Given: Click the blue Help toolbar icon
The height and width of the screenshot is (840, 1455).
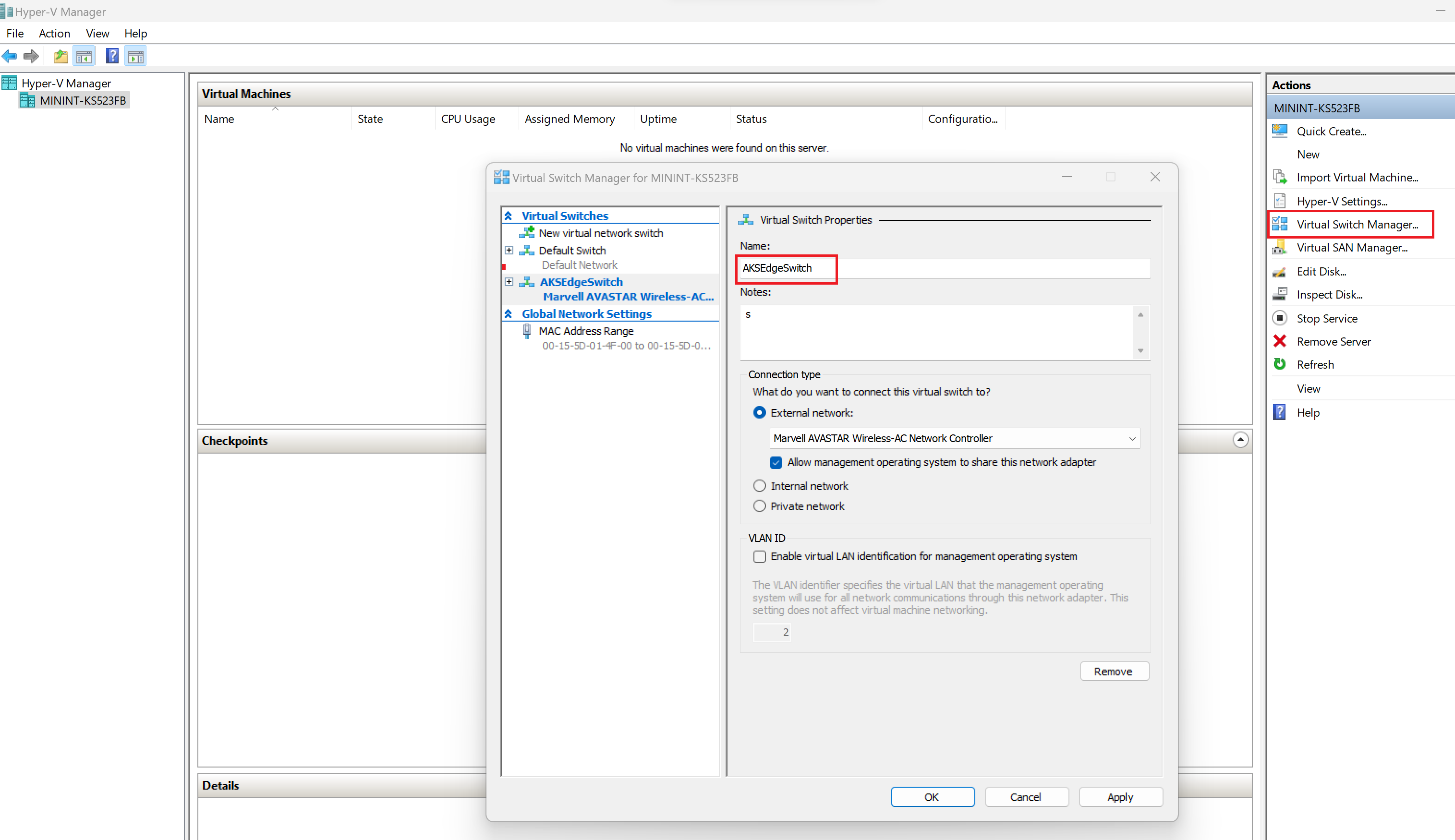Looking at the screenshot, I should tap(112, 57).
